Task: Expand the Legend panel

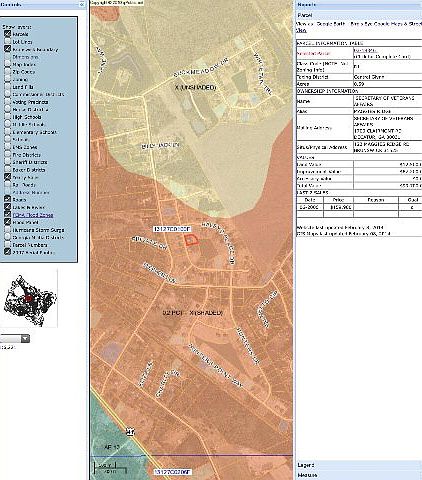Action: [x=359, y=465]
